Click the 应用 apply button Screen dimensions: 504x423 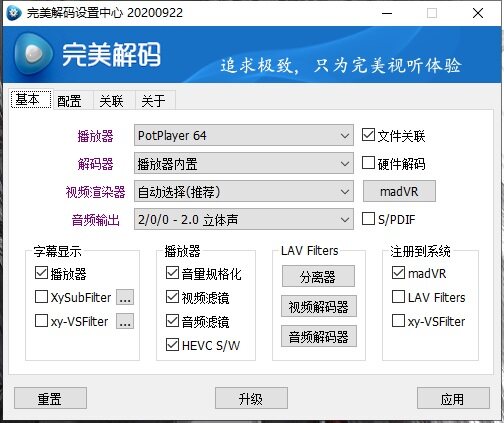point(453,398)
